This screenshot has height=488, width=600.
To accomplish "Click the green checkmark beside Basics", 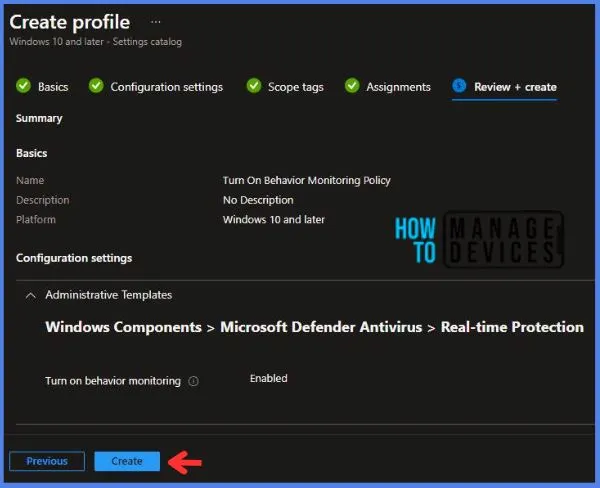I will pyautogui.click(x=23, y=85).
